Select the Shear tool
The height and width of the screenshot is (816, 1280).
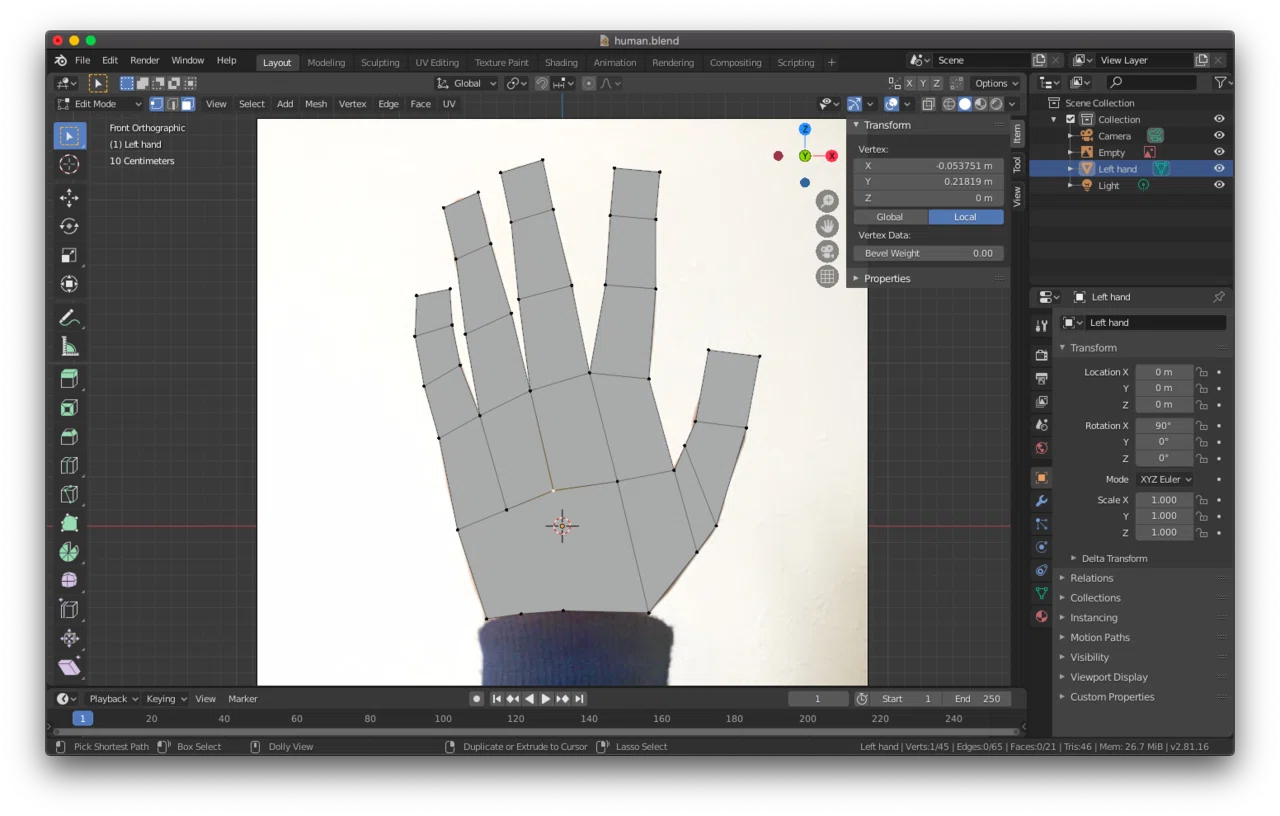point(69,667)
